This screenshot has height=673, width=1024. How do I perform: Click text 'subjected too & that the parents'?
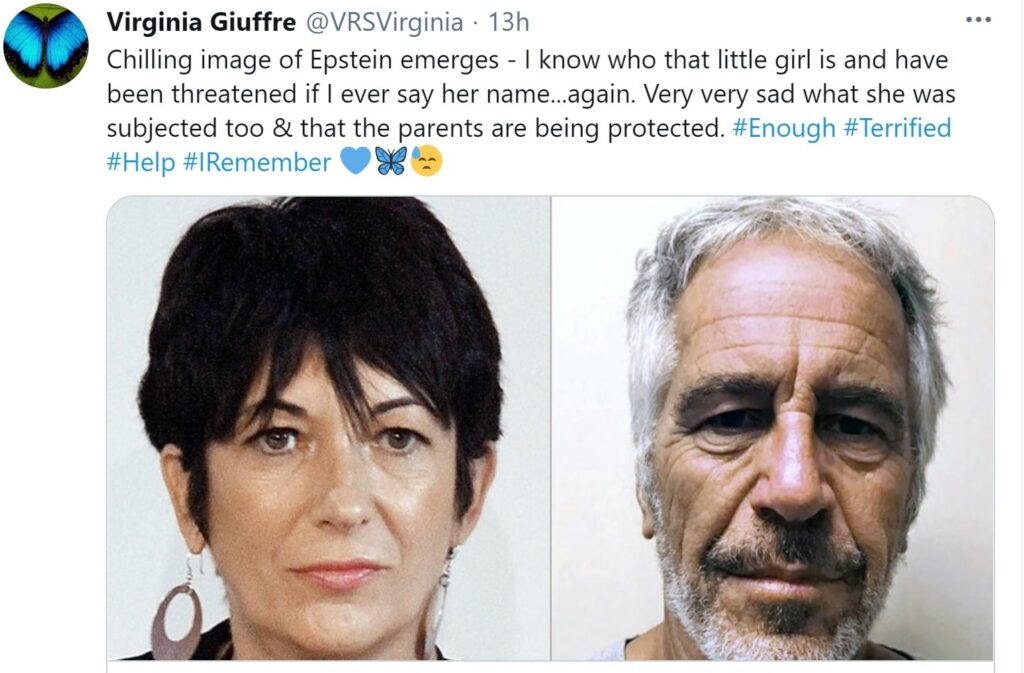tap(296, 128)
